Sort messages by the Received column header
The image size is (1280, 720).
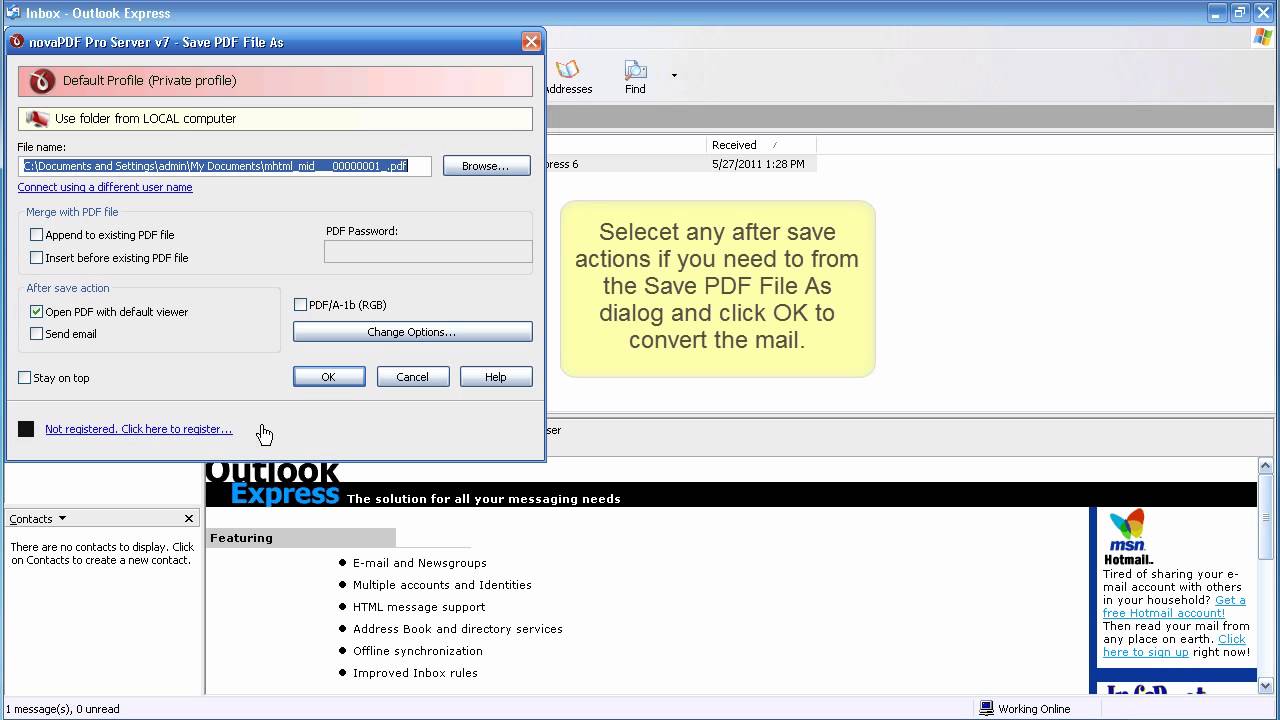click(x=761, y=145)
